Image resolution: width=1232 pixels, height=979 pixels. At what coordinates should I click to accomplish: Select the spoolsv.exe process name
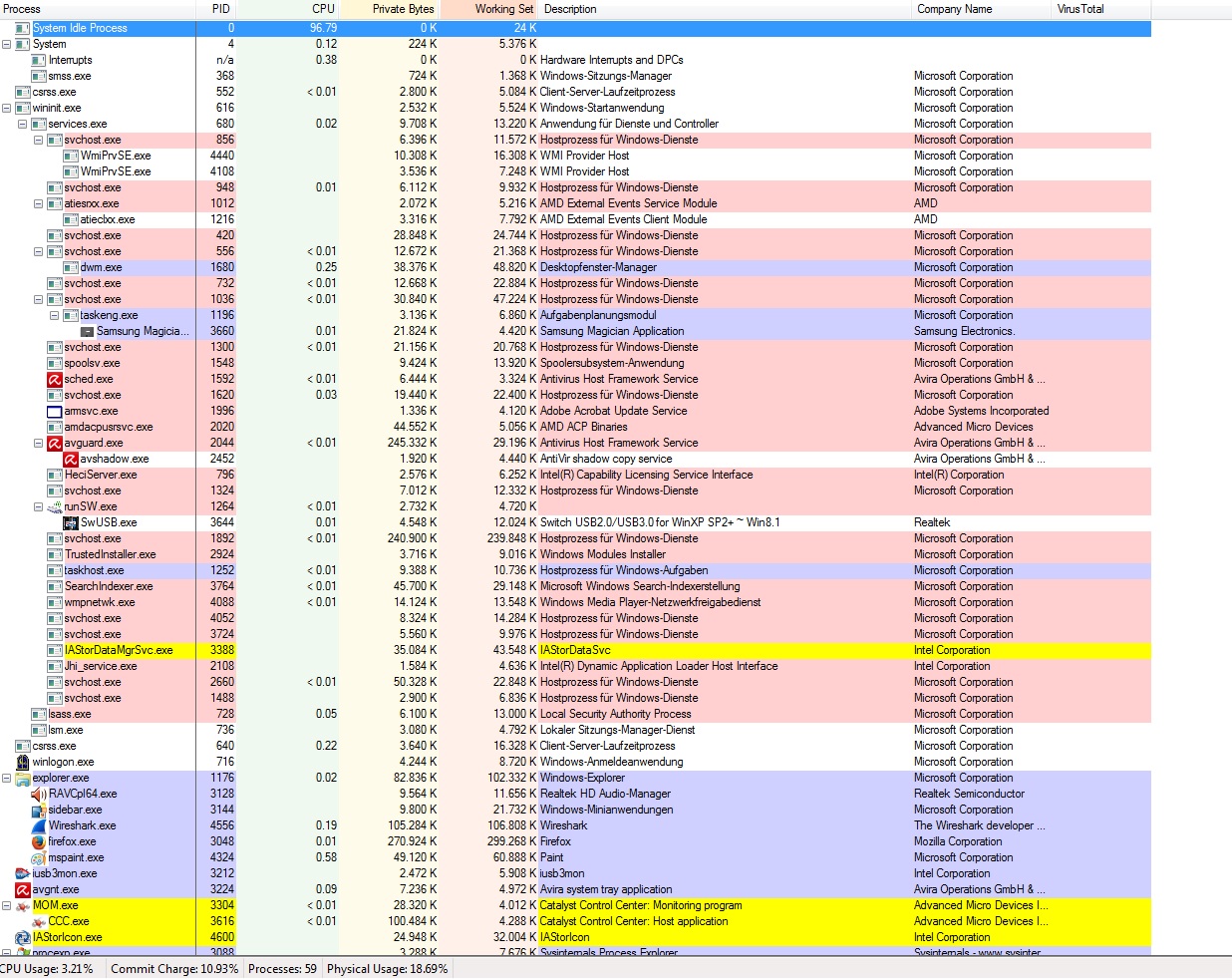coord(93,363)
